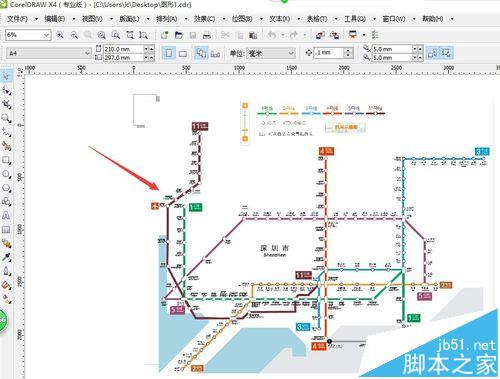Image resolution: width=500 pixels, height=379 pixels.
Task: Click the Export icon
Action: [334, 35]
